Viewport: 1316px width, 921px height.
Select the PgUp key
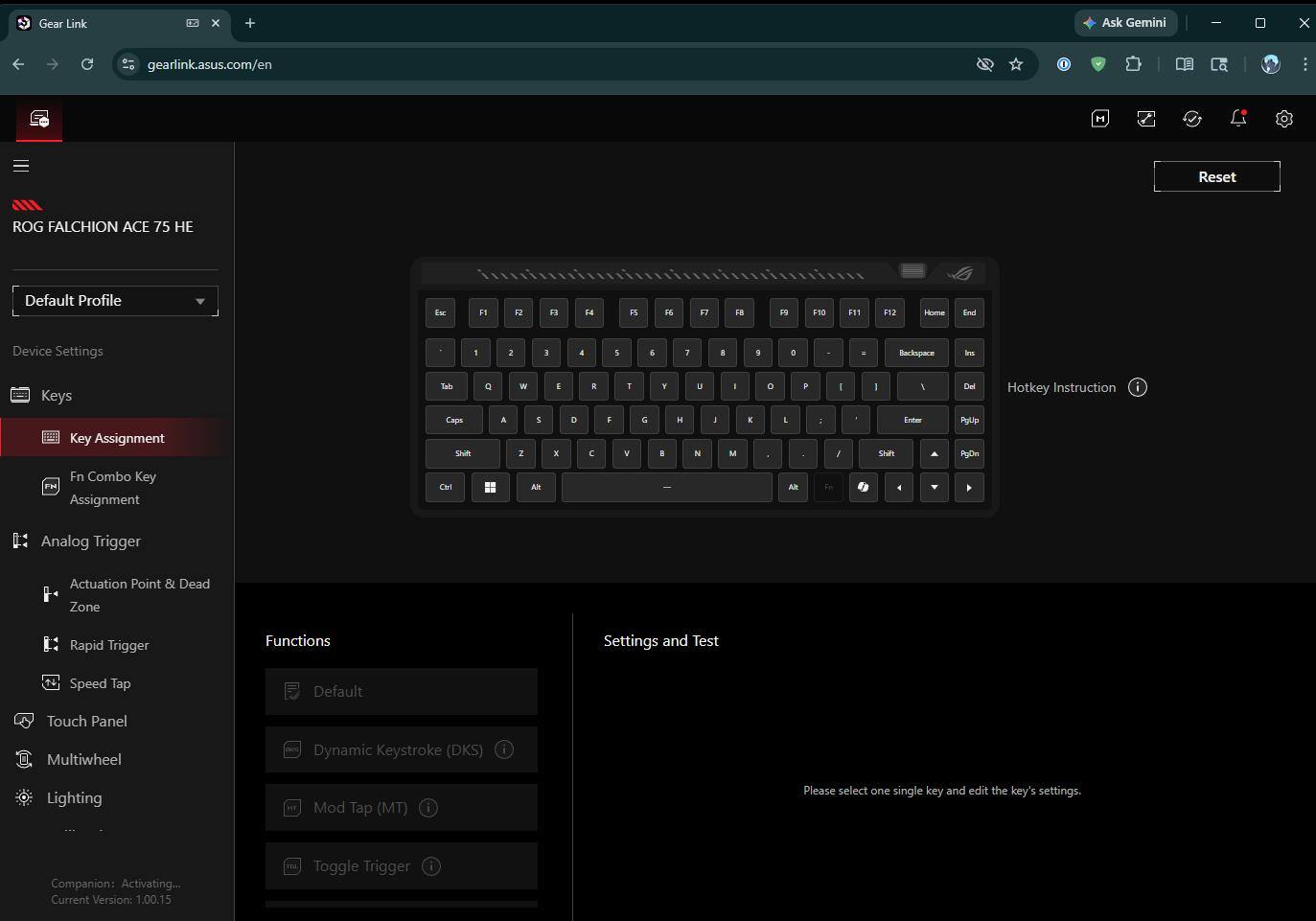coord(969,420)
